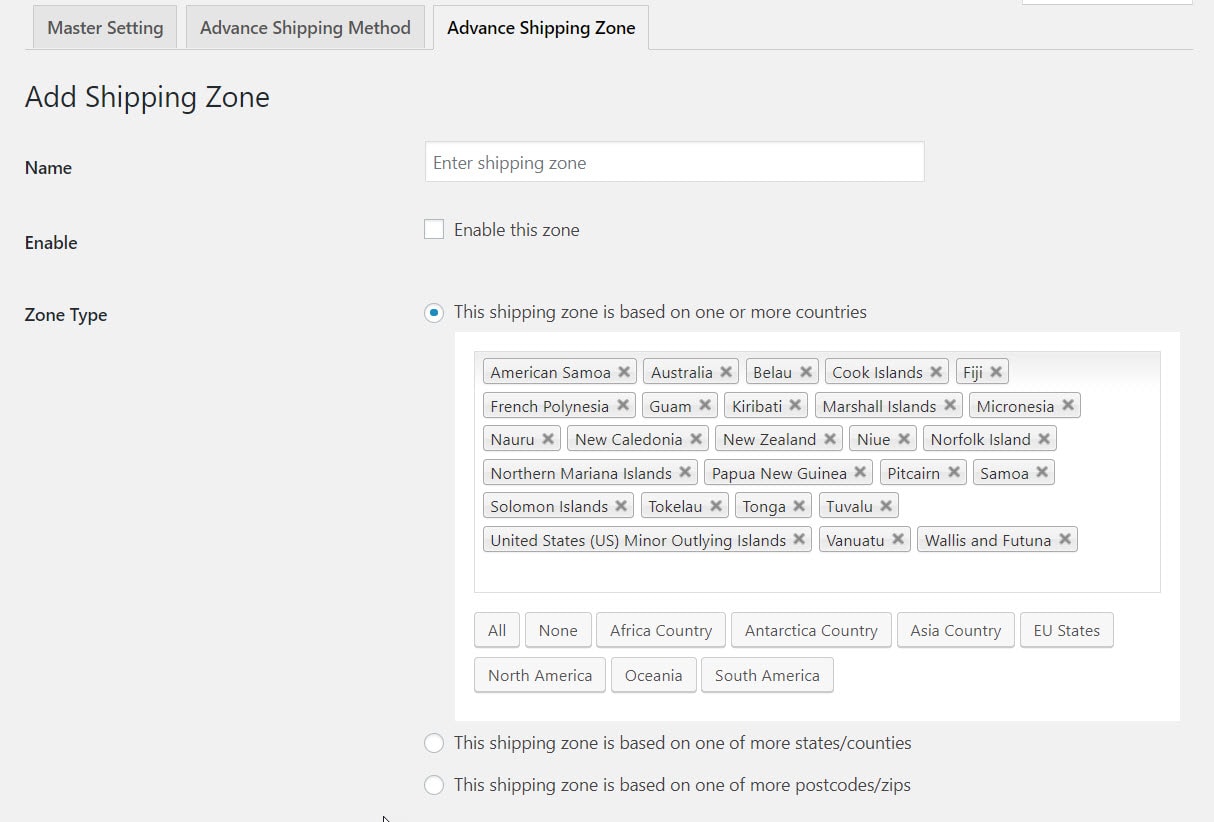The width and height of the screenshot is (1214, 822).
Task: Open the Advance Shipping Method tab
Action: tap(305, 28)
